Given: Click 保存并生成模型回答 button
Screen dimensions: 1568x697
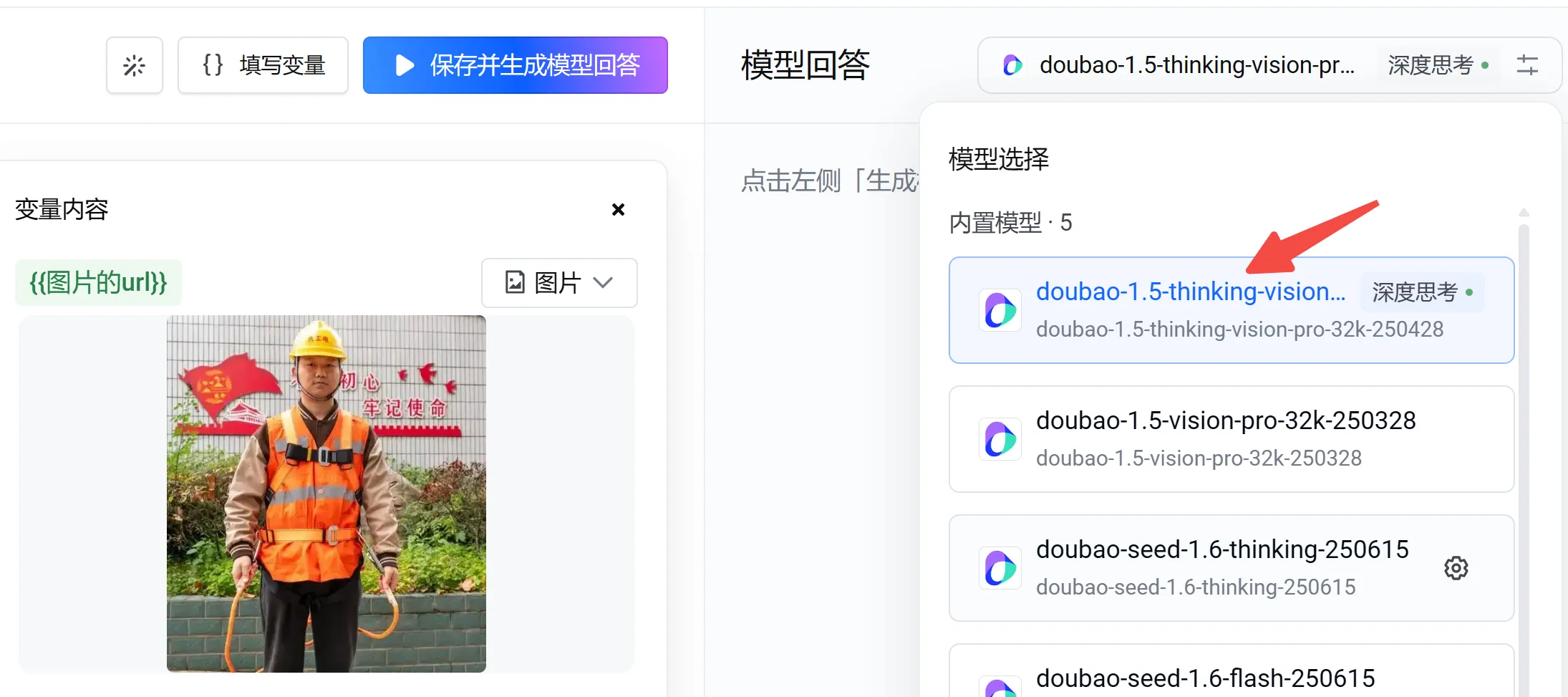Looking at the screenshot, I should tap(516, 65).
